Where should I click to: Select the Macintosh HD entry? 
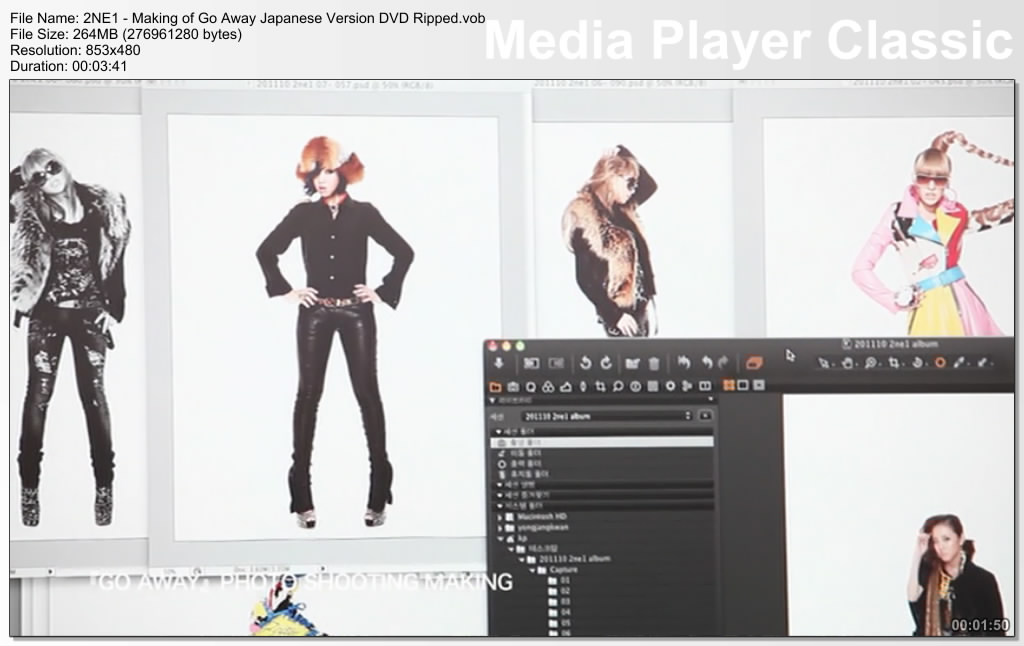541,517
